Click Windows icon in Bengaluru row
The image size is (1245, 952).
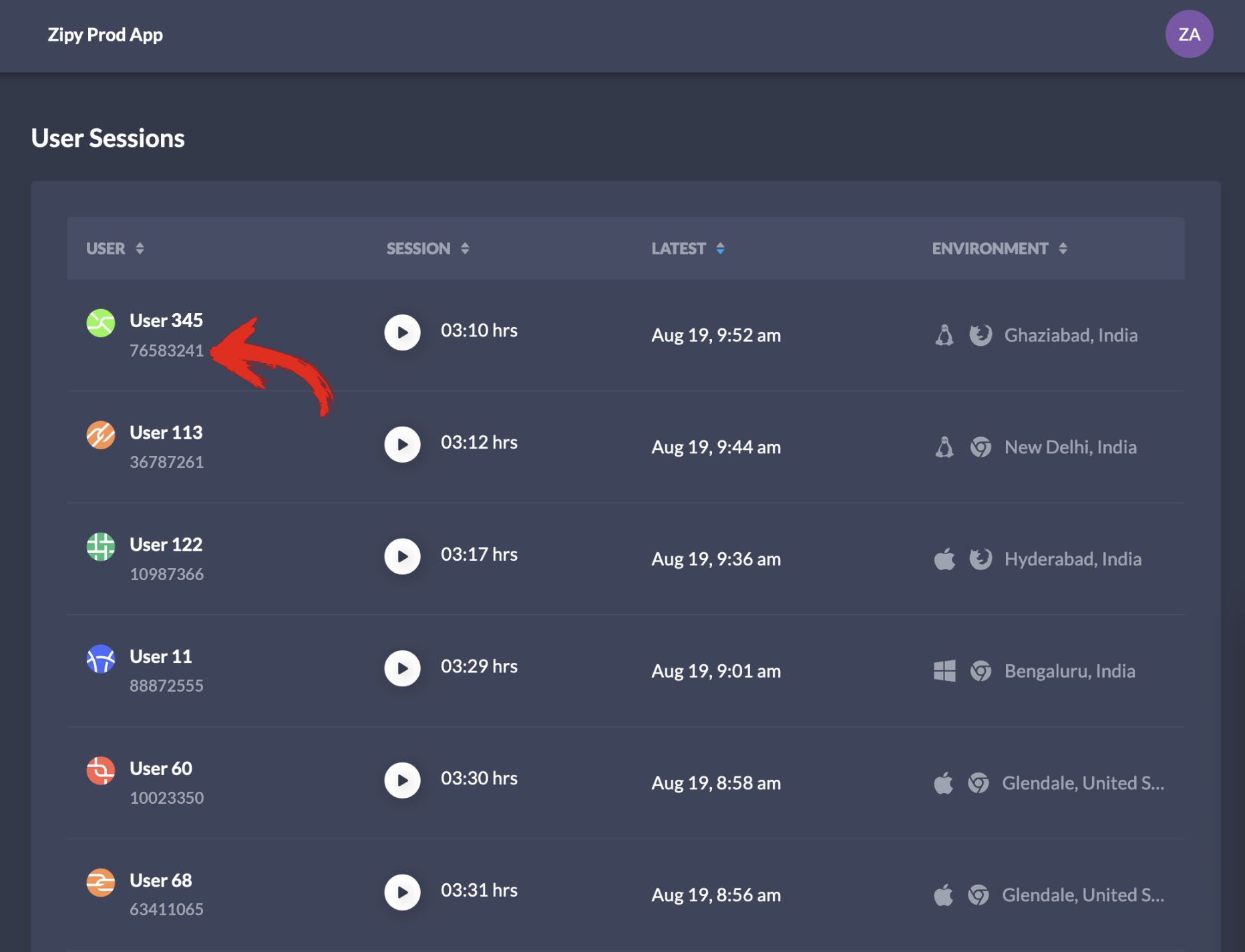coord(944,671)
